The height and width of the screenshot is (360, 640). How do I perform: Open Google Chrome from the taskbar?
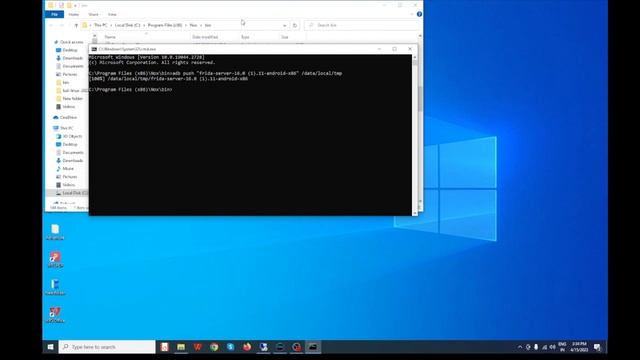tap(214, 347)
